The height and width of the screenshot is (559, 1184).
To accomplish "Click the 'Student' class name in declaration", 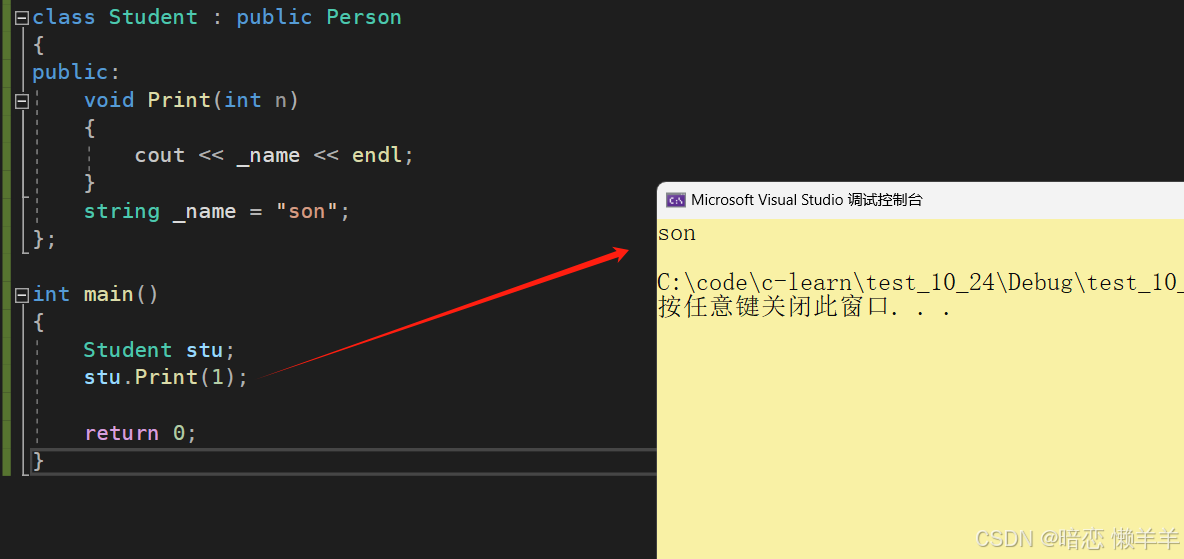I will pos(153,17).
